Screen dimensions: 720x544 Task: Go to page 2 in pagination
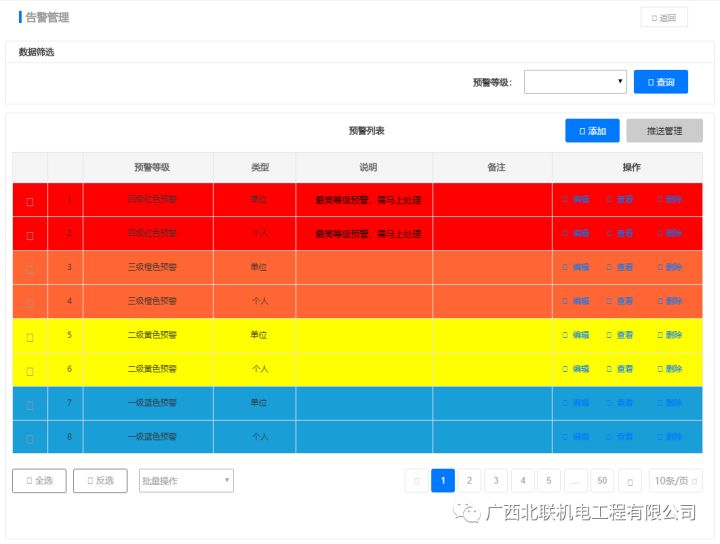469,481
